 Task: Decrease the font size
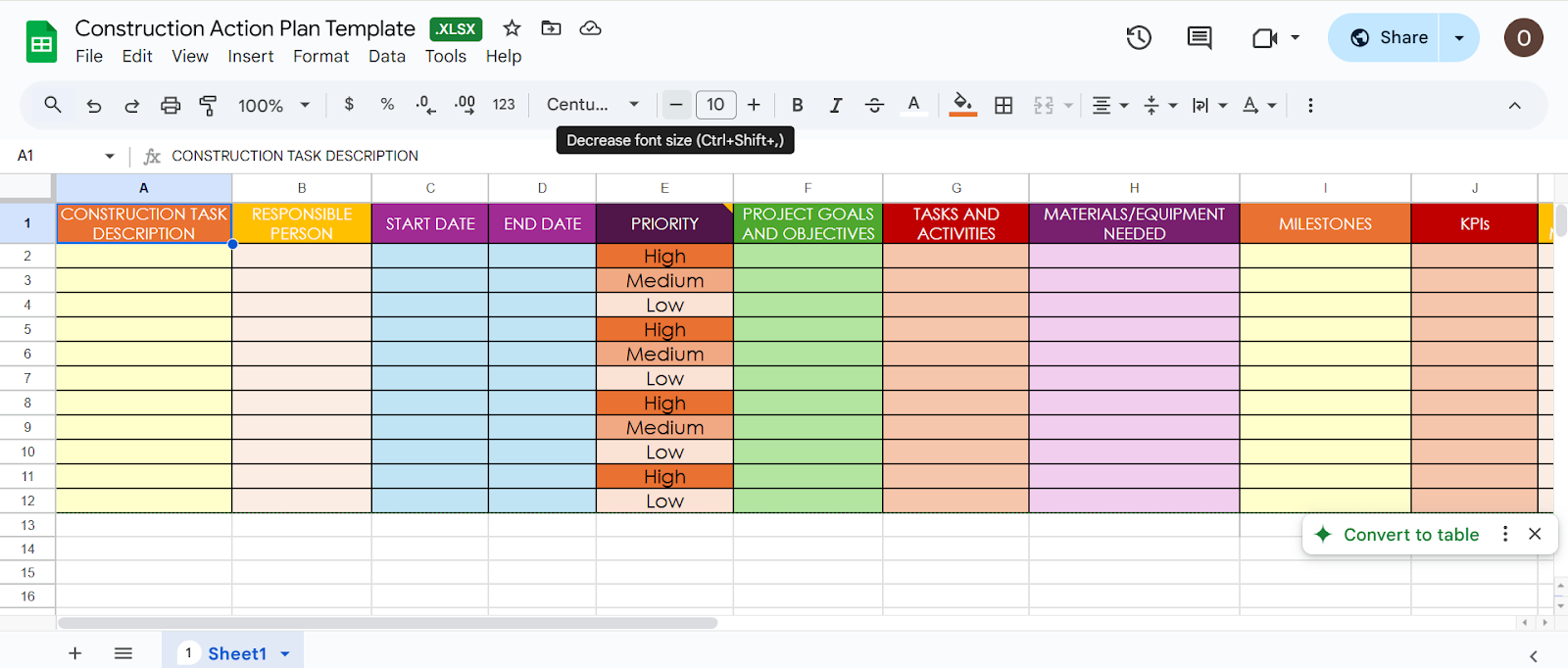[676, 105]
